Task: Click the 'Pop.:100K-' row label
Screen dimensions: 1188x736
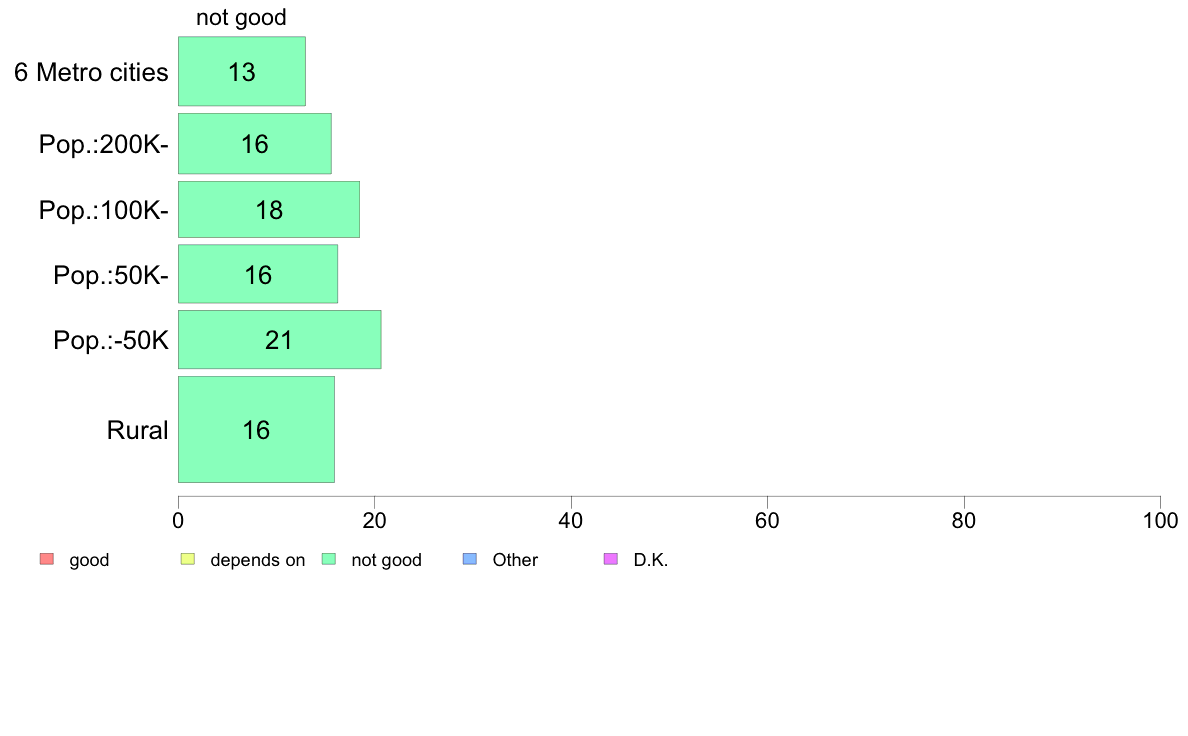Action: coord(104,210)
